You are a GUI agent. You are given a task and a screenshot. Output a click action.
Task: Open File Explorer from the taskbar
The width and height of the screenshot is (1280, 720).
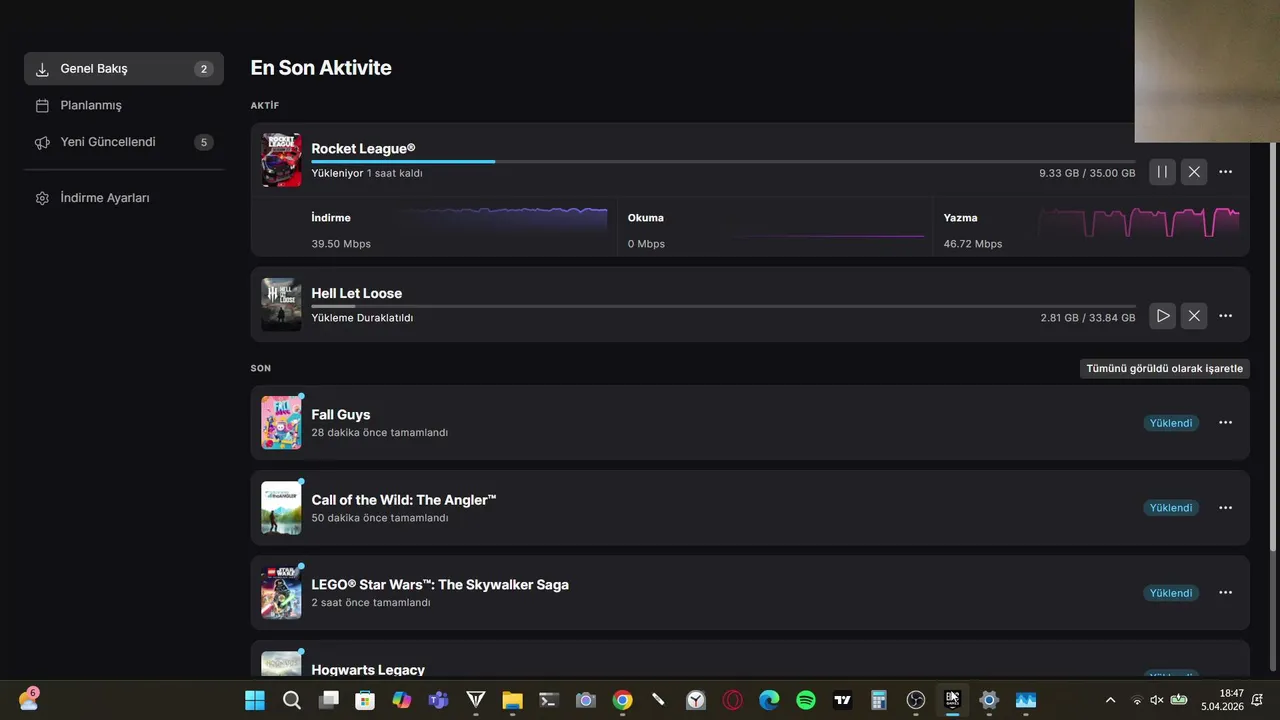click(x=512, y=700)
